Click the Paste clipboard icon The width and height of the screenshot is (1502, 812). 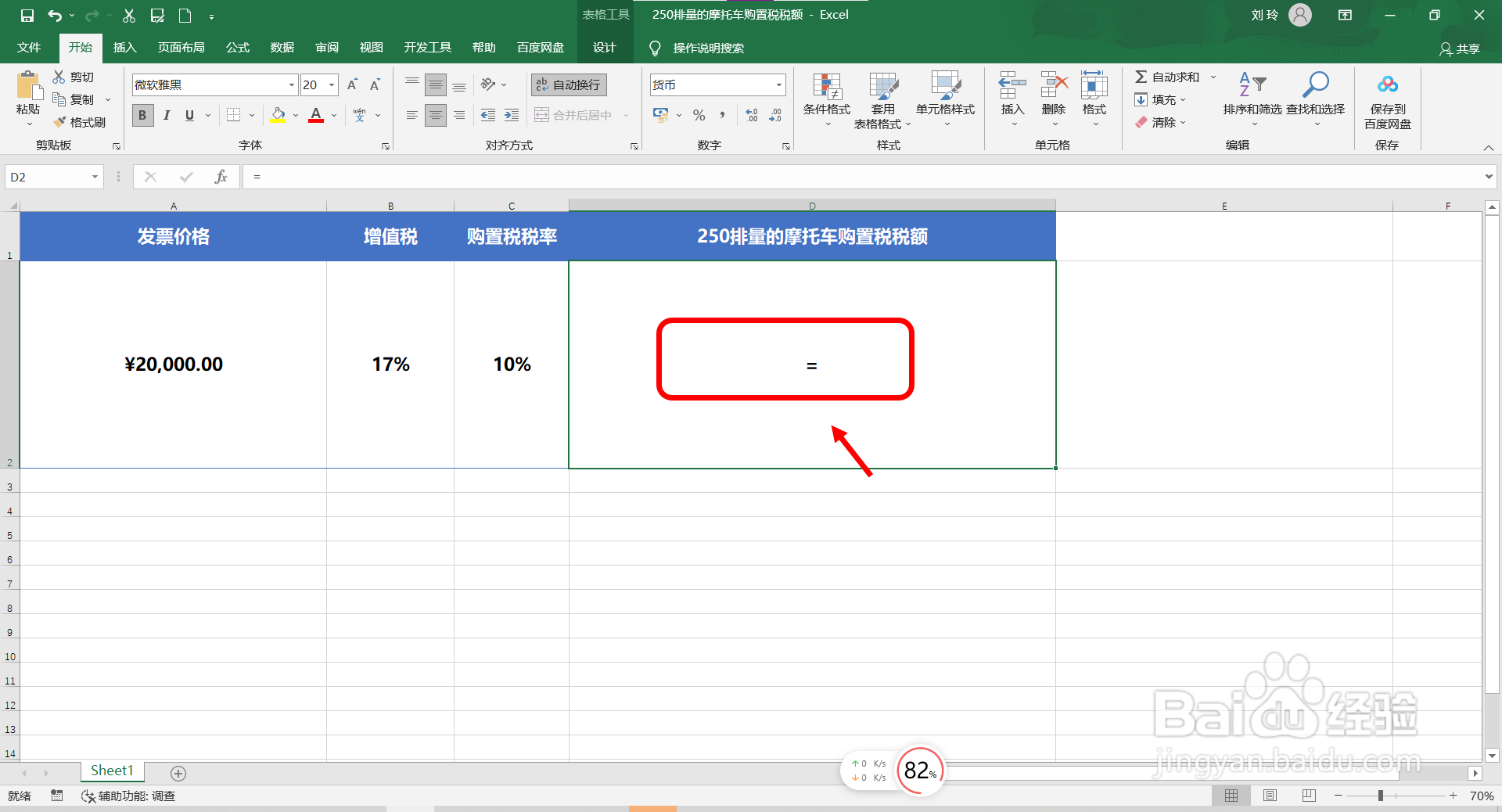(28, 84)
